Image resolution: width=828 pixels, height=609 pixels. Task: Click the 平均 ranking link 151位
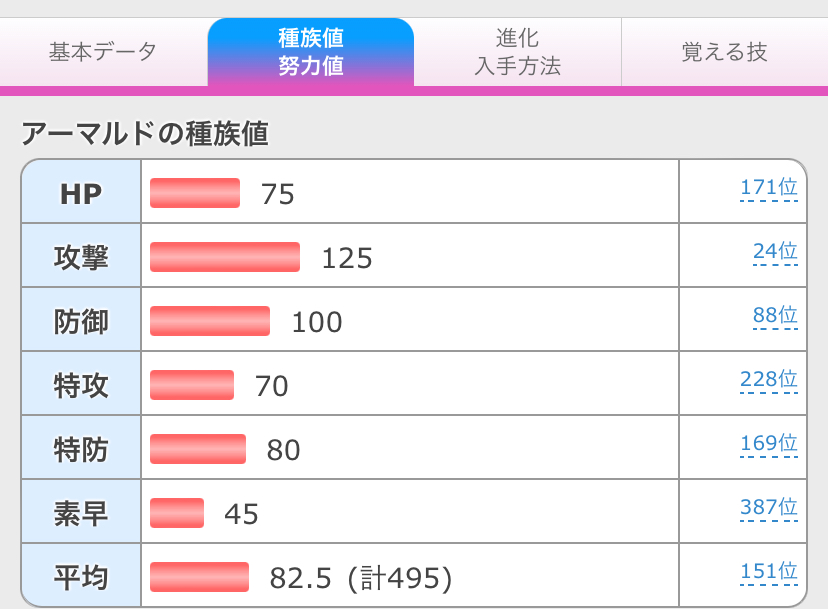click(768, 571)
